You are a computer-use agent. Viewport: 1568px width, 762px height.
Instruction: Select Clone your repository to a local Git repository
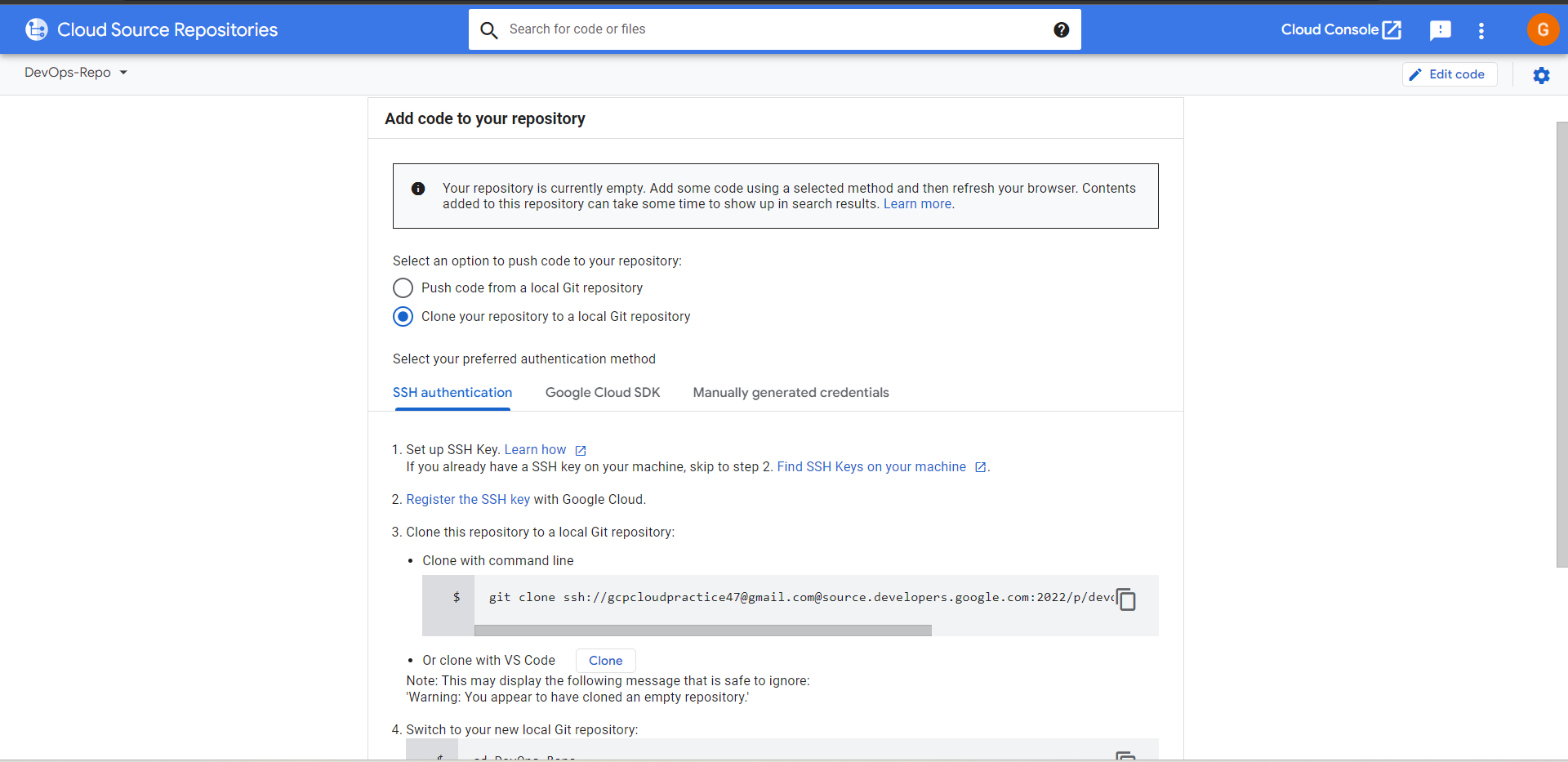point(403,316)
